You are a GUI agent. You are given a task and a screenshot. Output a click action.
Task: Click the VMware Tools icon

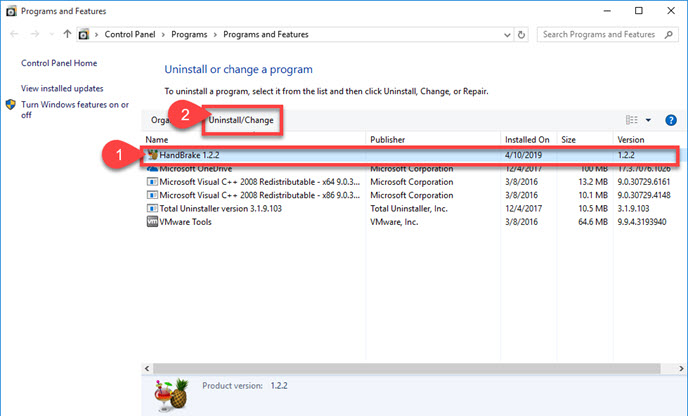[152, 222]
